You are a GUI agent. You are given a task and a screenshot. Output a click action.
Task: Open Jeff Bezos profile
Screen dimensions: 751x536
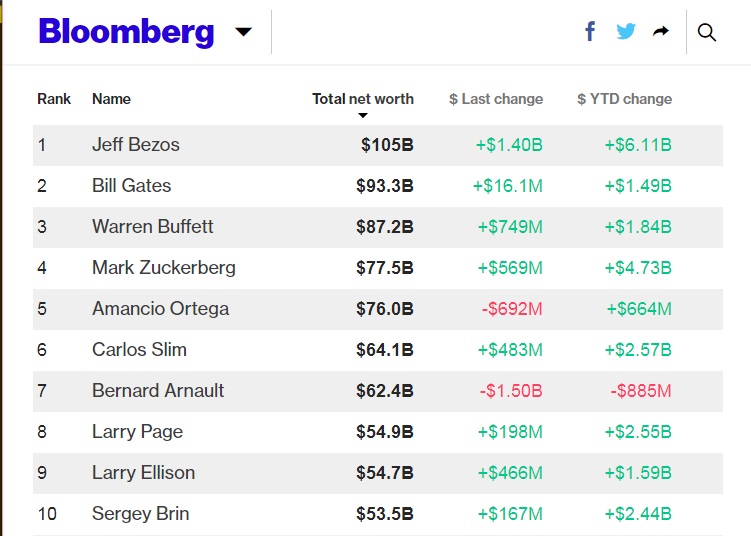point(136,145)
